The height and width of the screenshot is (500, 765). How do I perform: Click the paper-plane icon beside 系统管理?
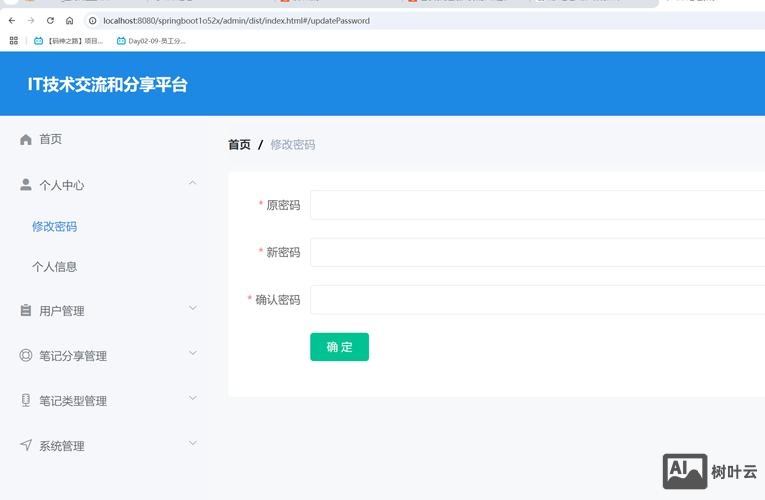[x=25, y=445]
